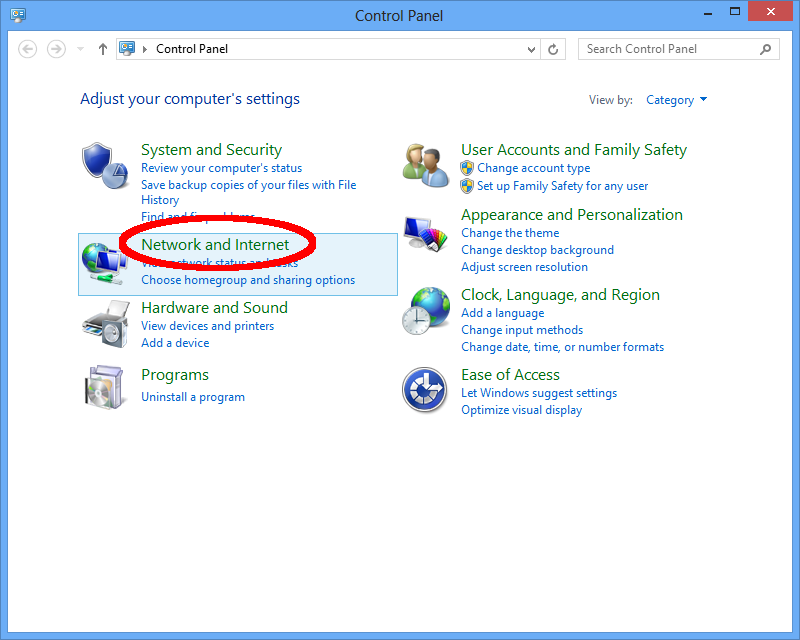Screen dimensions: 800x640
Task: Open System and Security category
Action: (211, 150)
